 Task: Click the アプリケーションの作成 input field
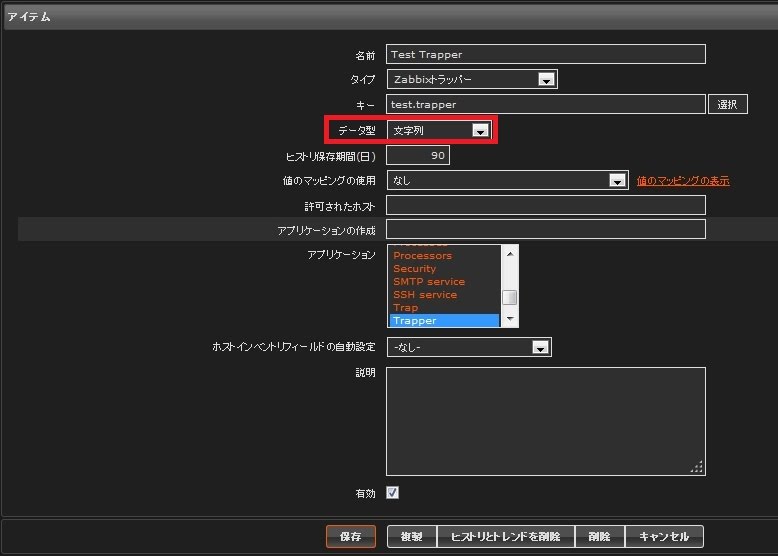pyautogui.click(x=546, y=229)
